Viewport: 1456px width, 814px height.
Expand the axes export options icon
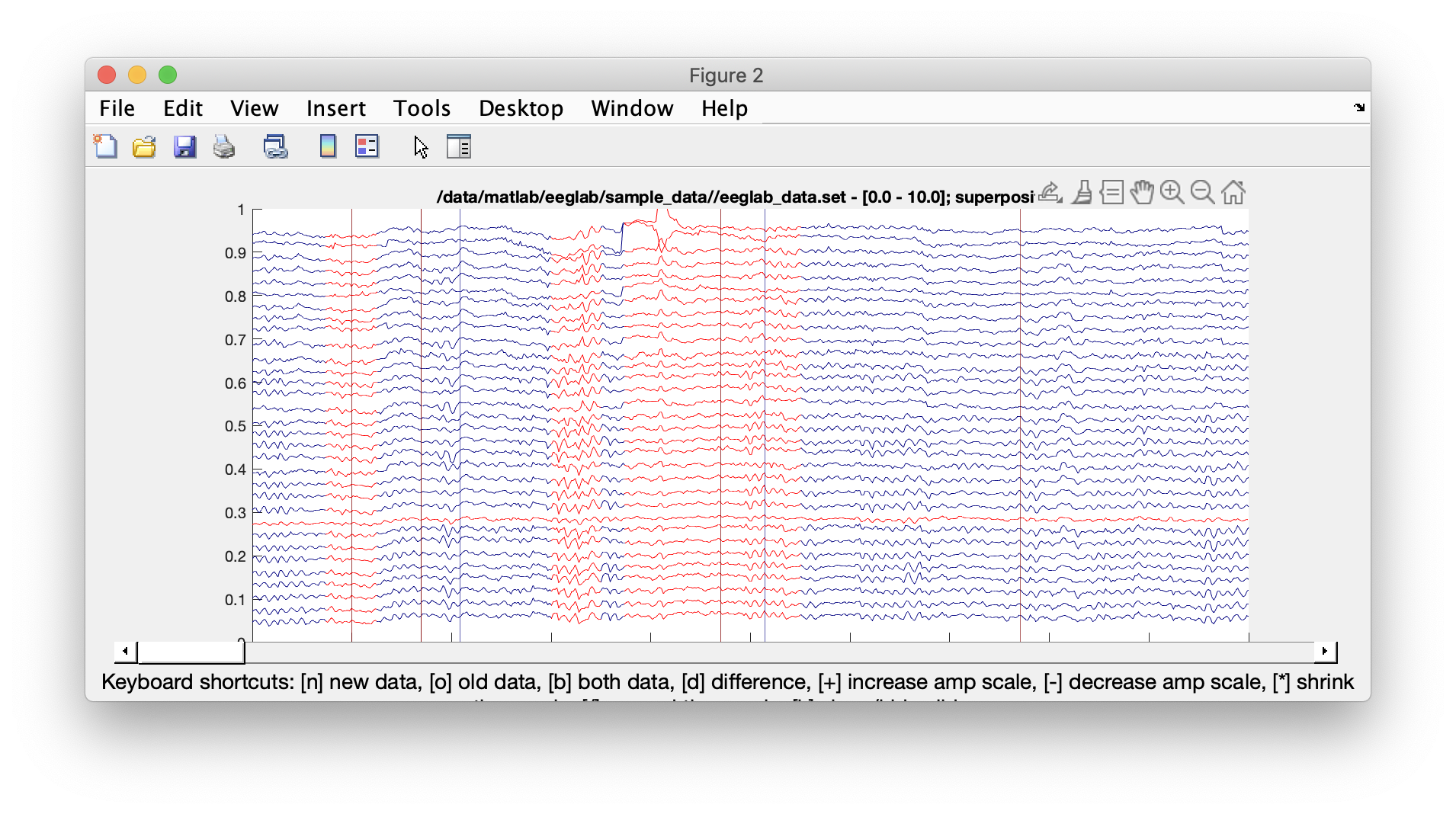click(1050, 193)
